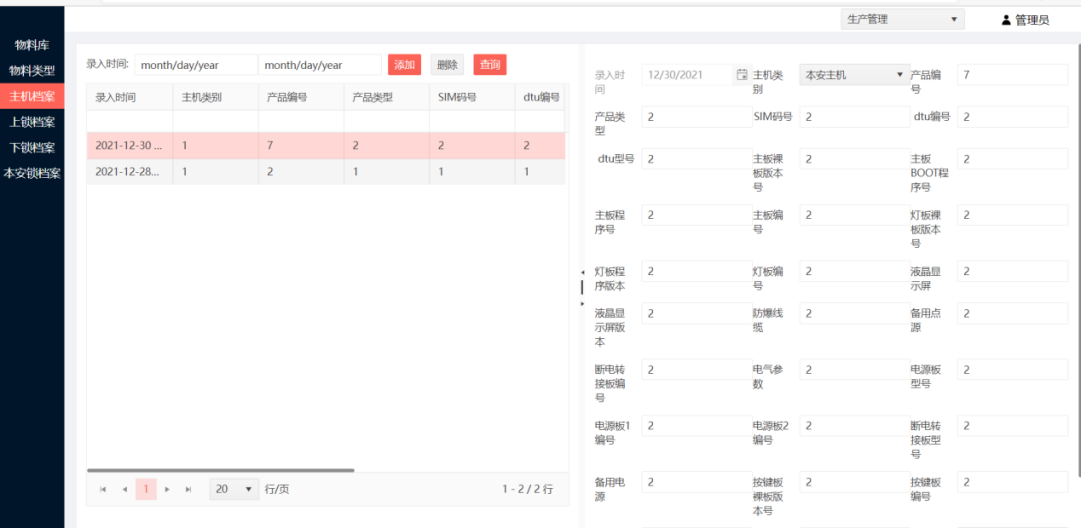Click the 主板BOOT程序号 input field
The image size is (1082, 529).
pos(1012,159)
